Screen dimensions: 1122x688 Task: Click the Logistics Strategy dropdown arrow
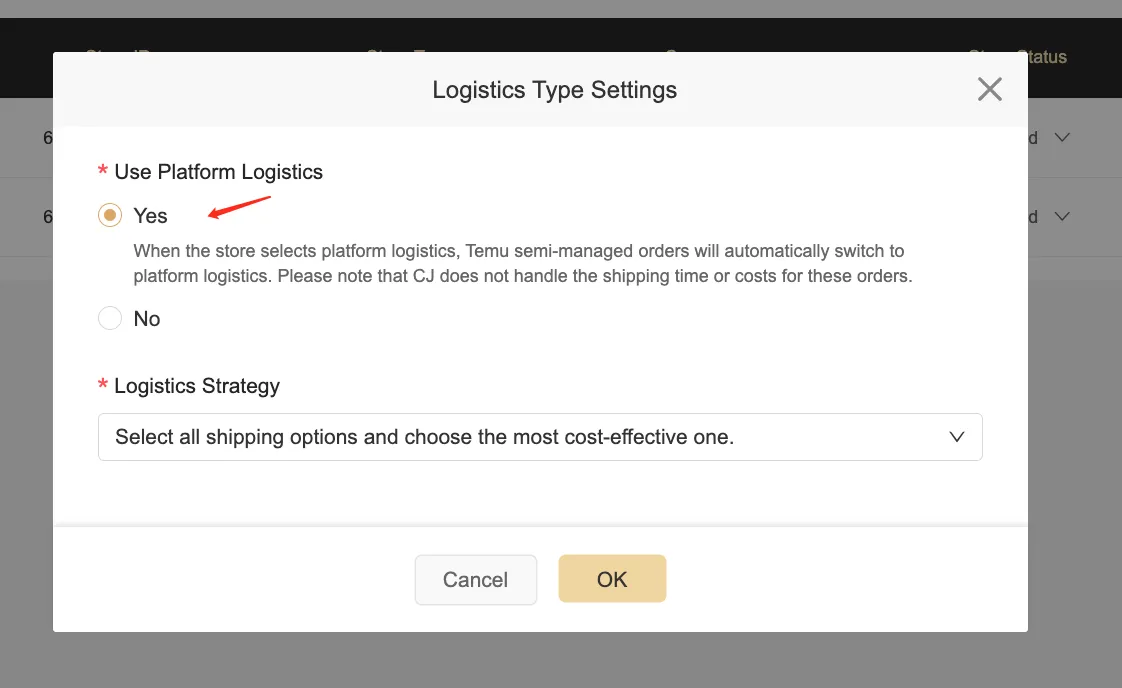point(957,437)
